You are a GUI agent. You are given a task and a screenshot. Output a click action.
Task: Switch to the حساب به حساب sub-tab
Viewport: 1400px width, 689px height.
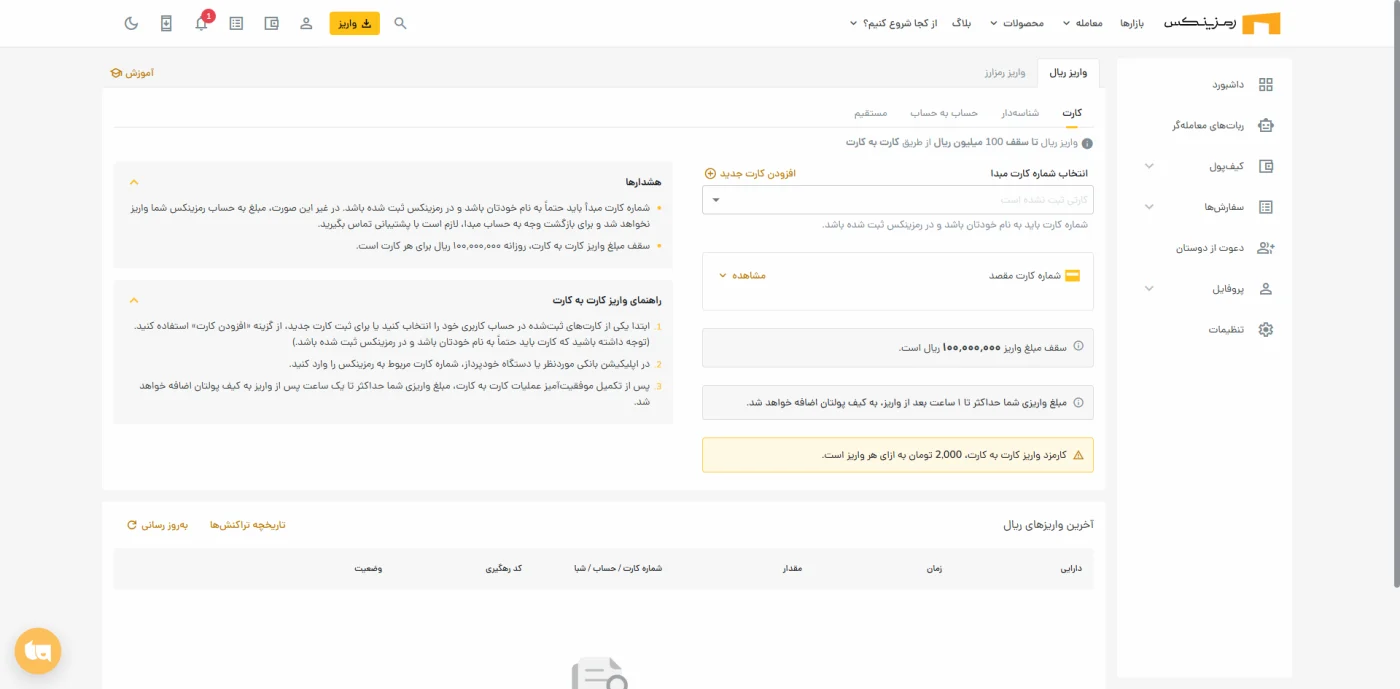(x=944, y=113)
